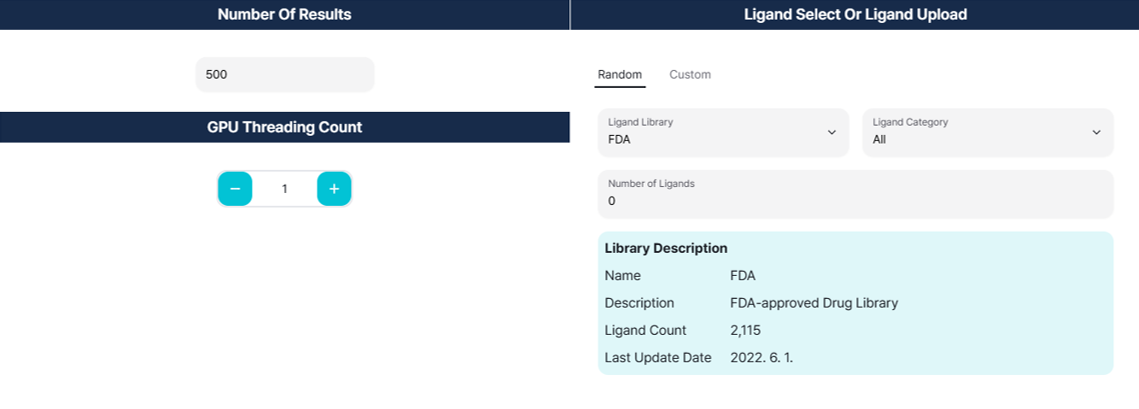
Task: Switch to the Custom tab
Action: pos(690,75)
